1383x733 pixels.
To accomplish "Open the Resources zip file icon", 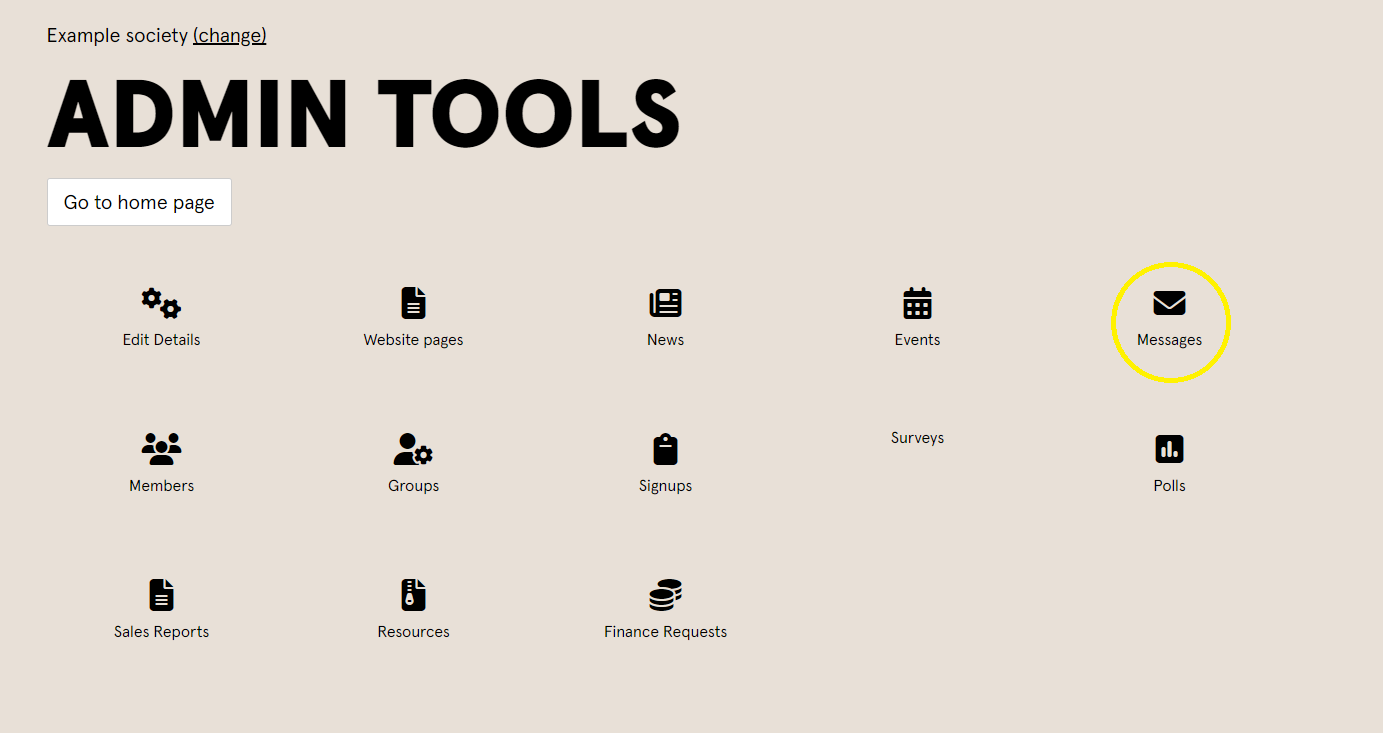I will (x=413, y=595).
